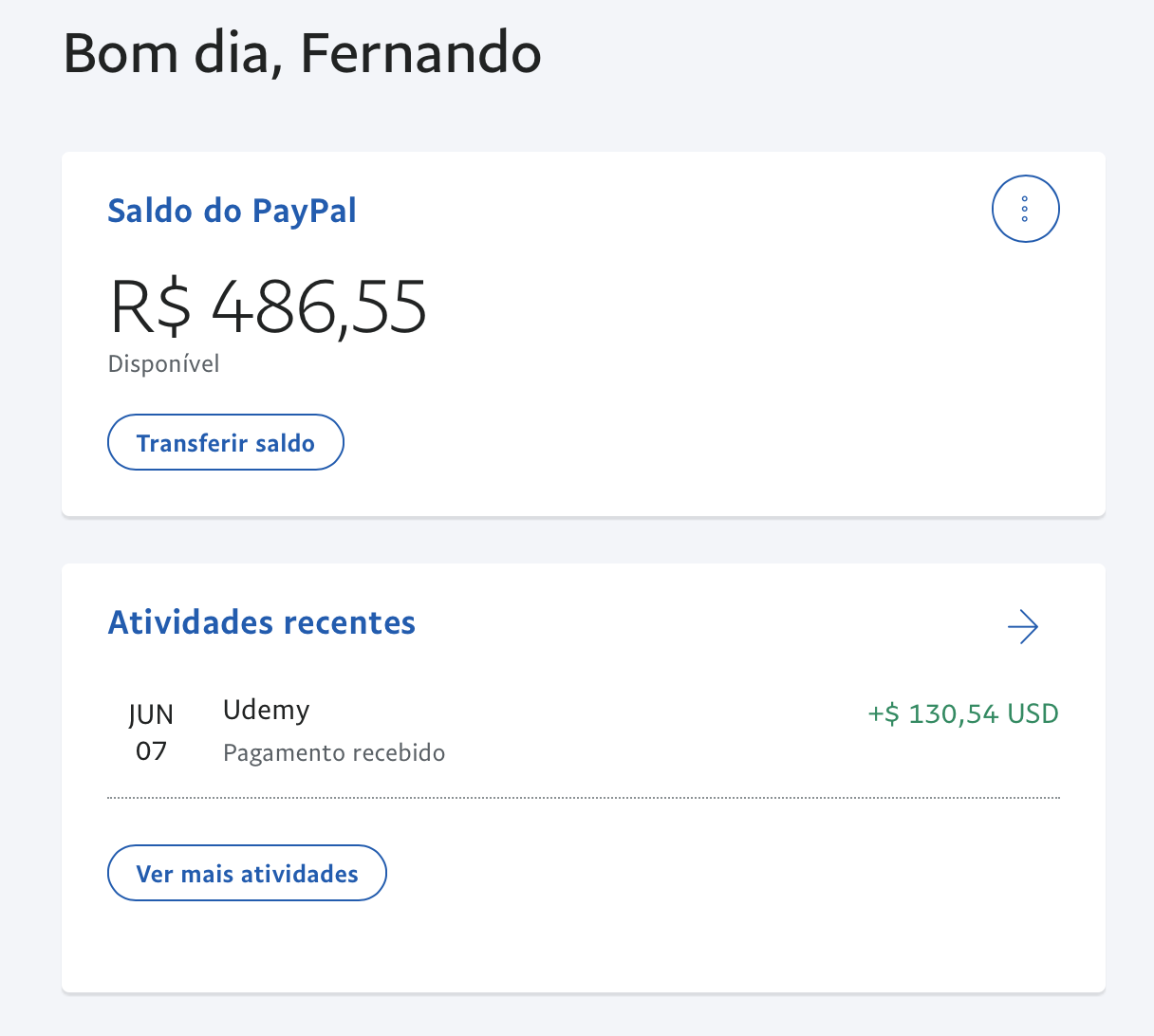Image resolution: width=1154 pixels, height=1036 pixels.
Task: Click the payment amount +$ 130,54 USD
Action: (962, 713)
